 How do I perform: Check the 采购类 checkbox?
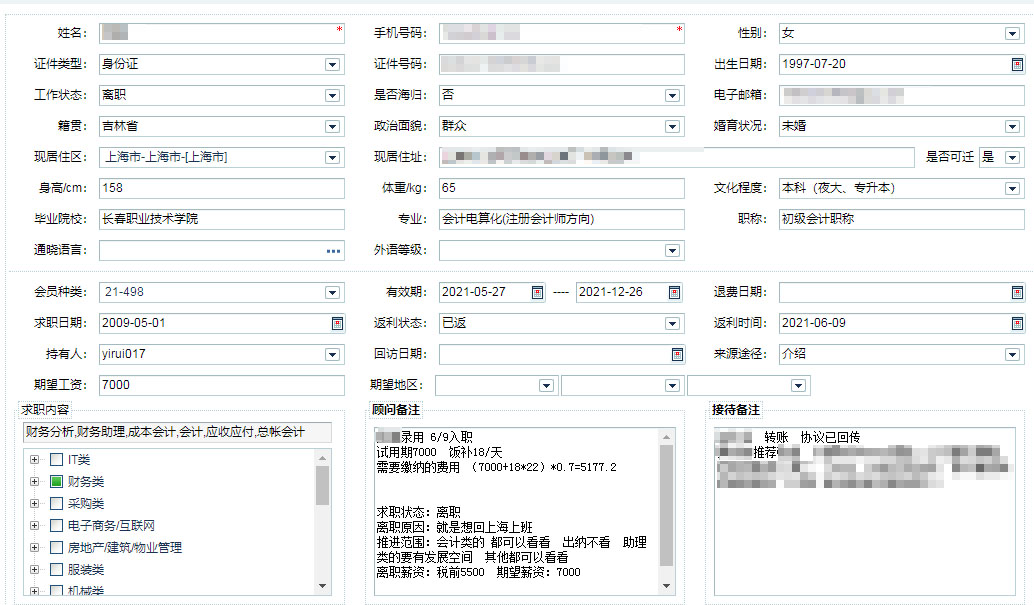pyautogui.click(x=57, y=503)
